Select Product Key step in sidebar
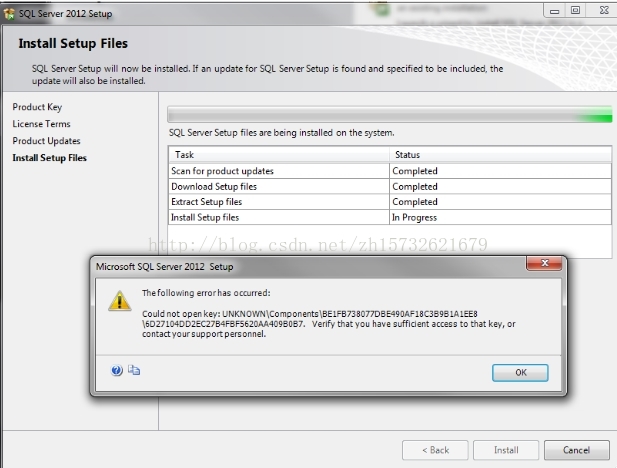Screen dimensions: 617x468 point(38,107)
